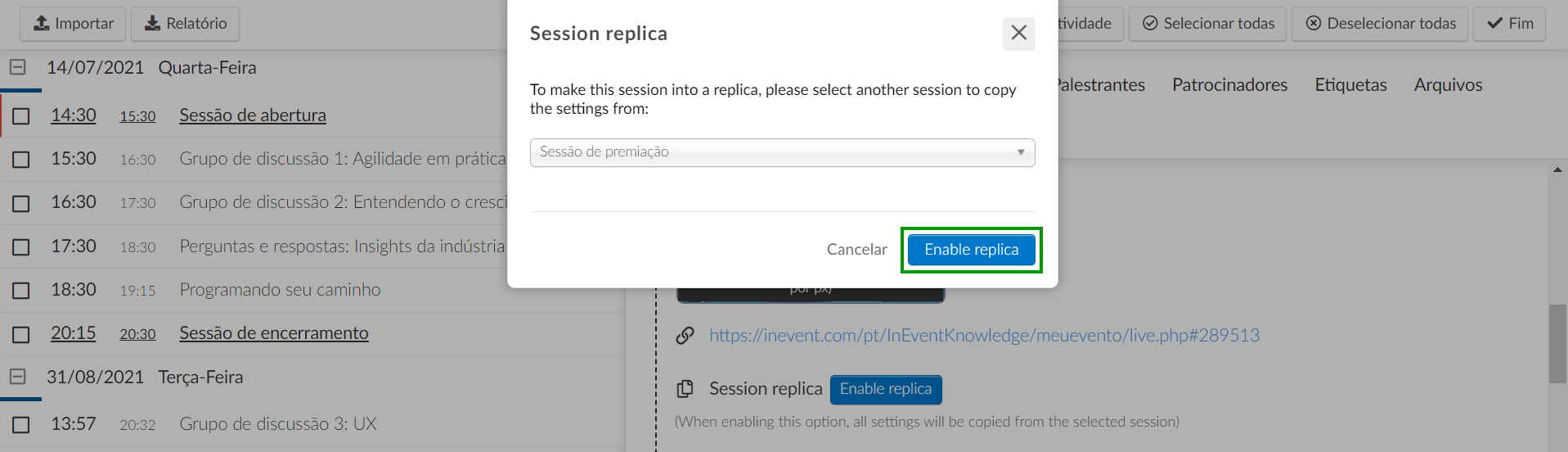This screenshot has width=1568, height=452.
Task: Close the Session replica dialog
Action: (x=1018, y=34)
